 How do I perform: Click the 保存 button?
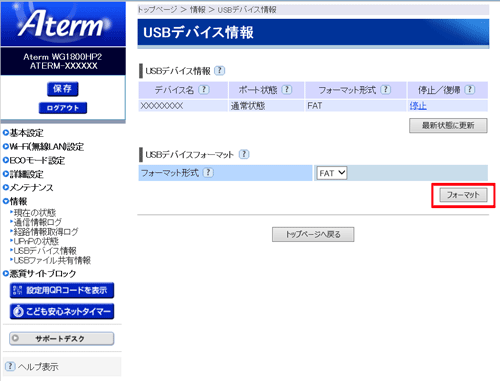tap(63, 89)
